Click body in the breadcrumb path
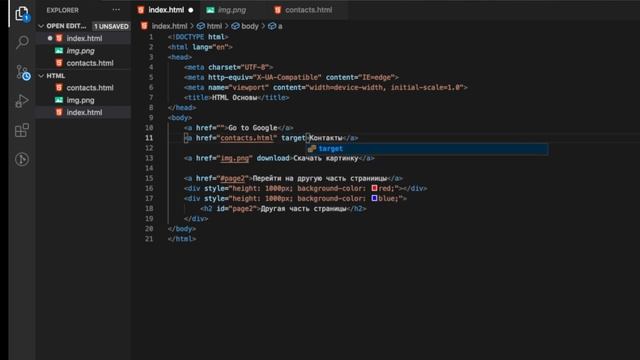This screenshot has width=640, height=360. (250, 26)
